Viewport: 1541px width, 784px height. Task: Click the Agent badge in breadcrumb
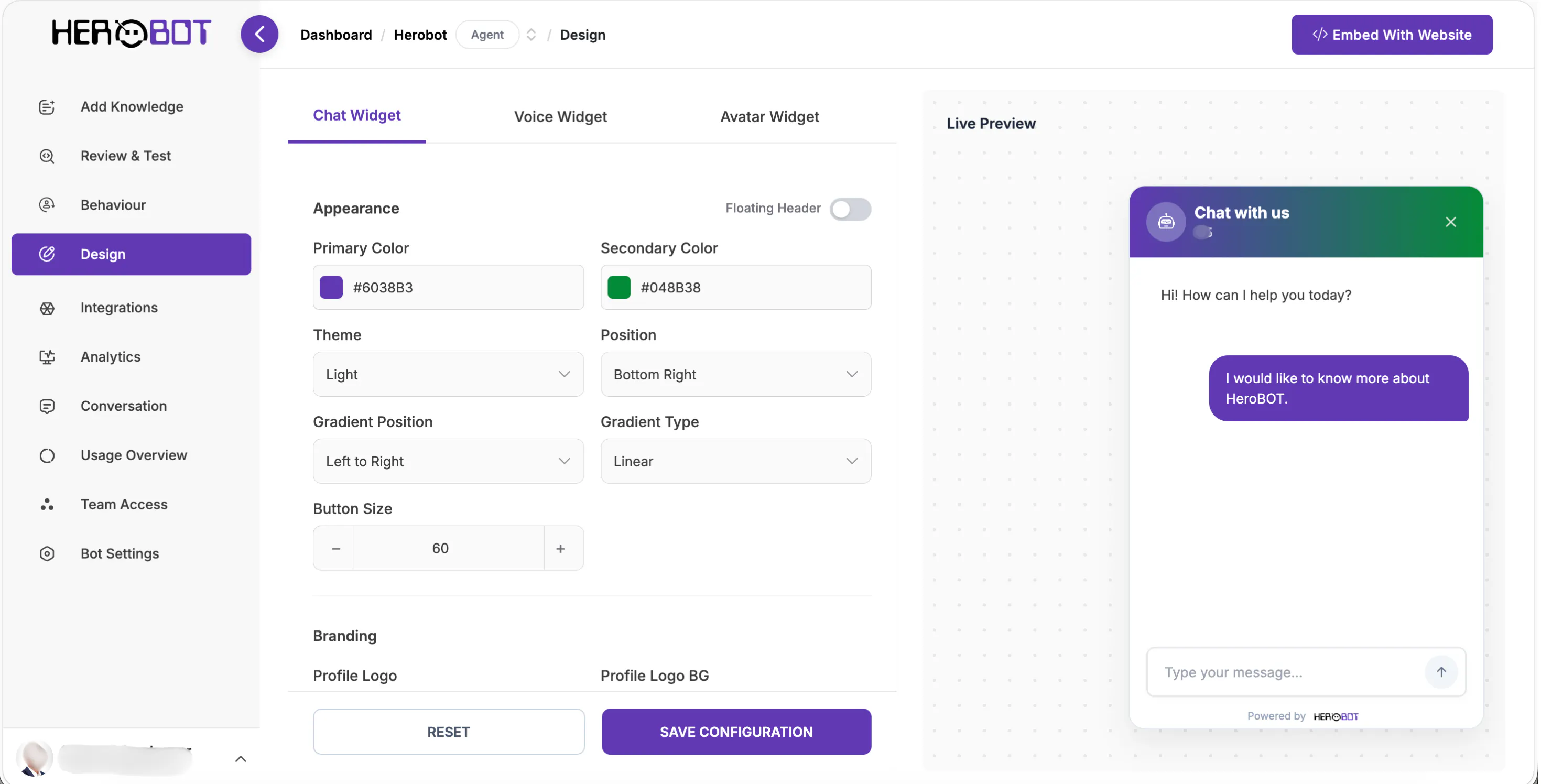[x=487, y=35]
